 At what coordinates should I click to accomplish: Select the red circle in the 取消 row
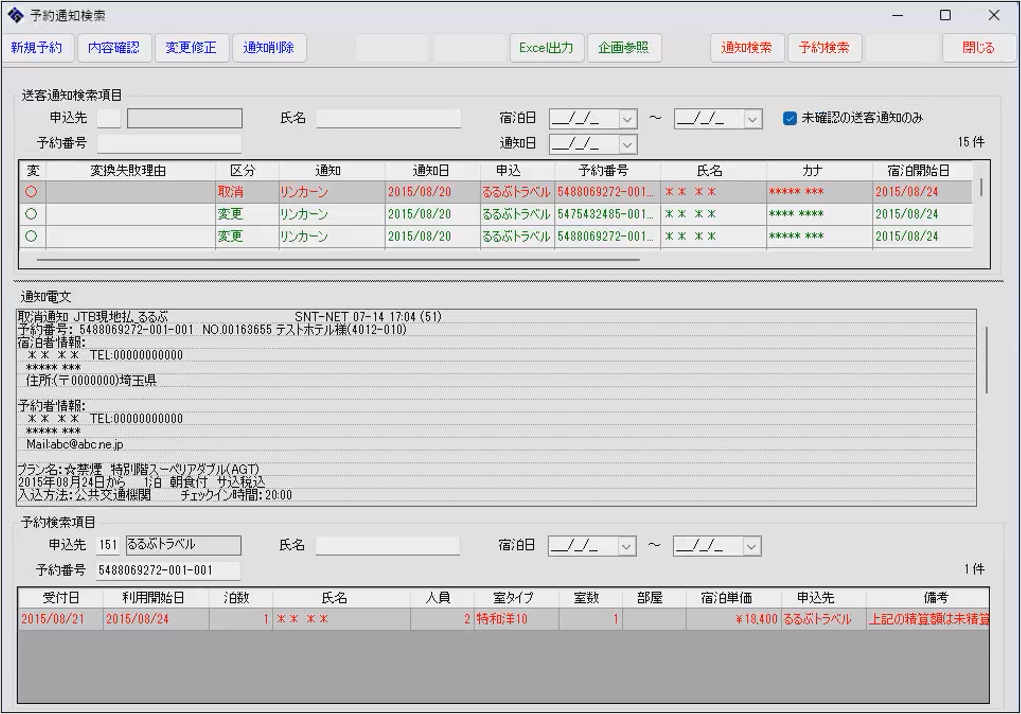31,192
